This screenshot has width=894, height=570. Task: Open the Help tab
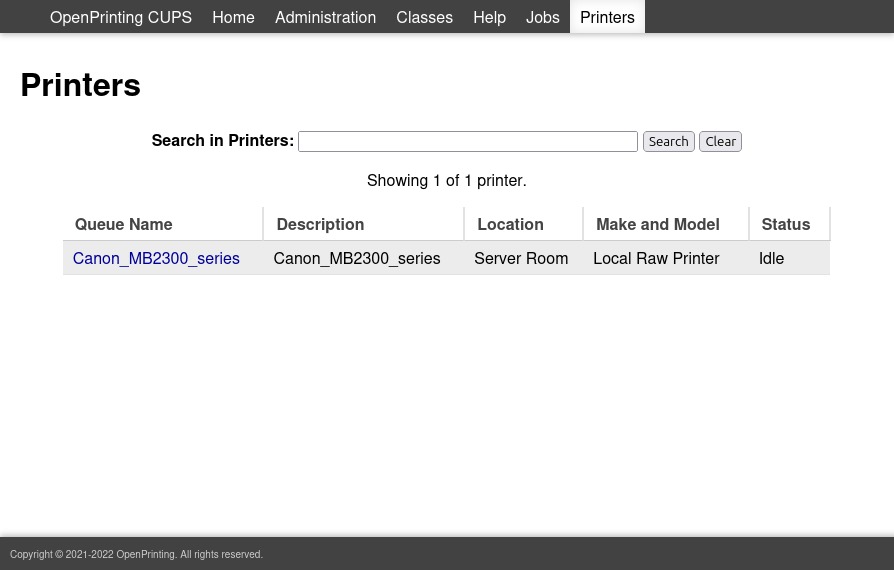click(489, 17)
